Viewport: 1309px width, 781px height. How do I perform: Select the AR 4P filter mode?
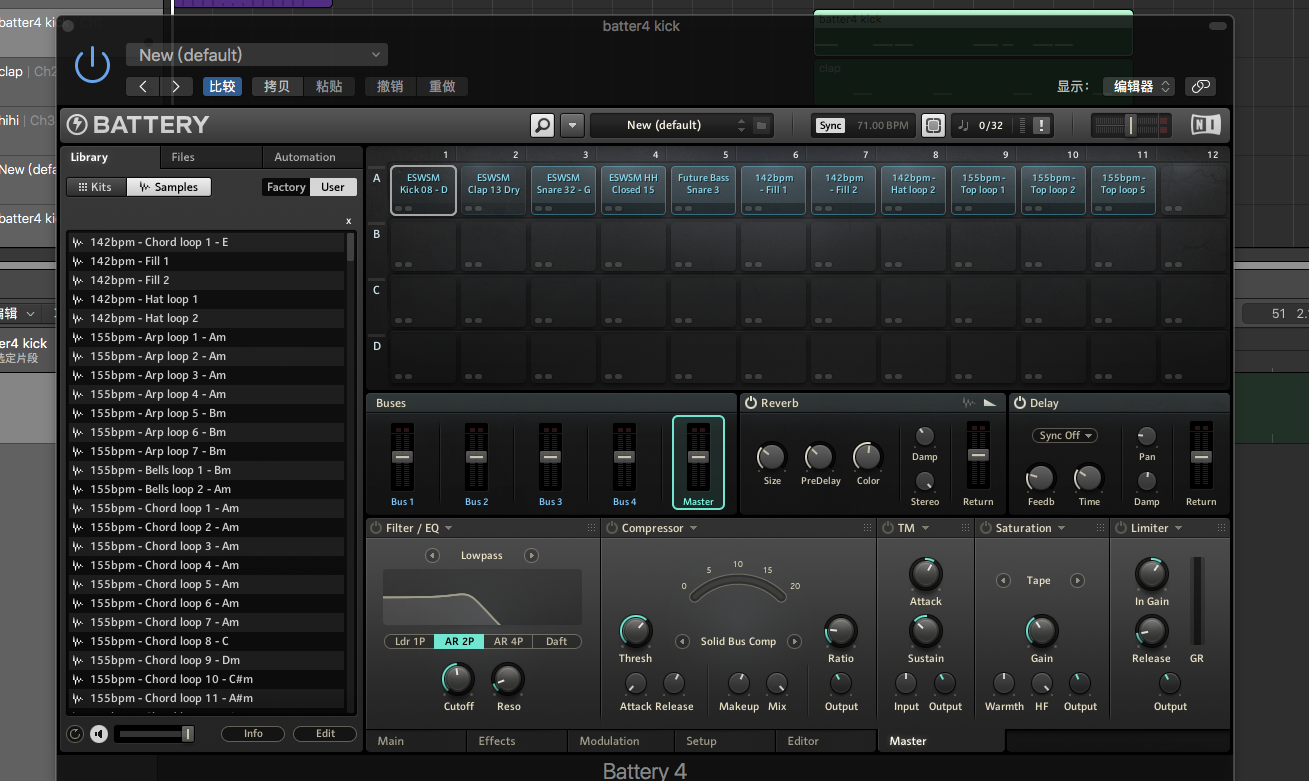point(508,642)
